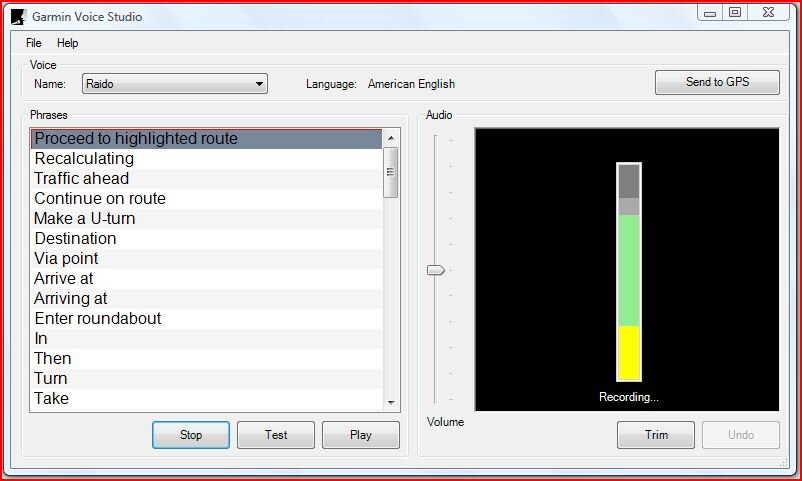Click the phrases list scroll-down arrow

click(391, 403)
